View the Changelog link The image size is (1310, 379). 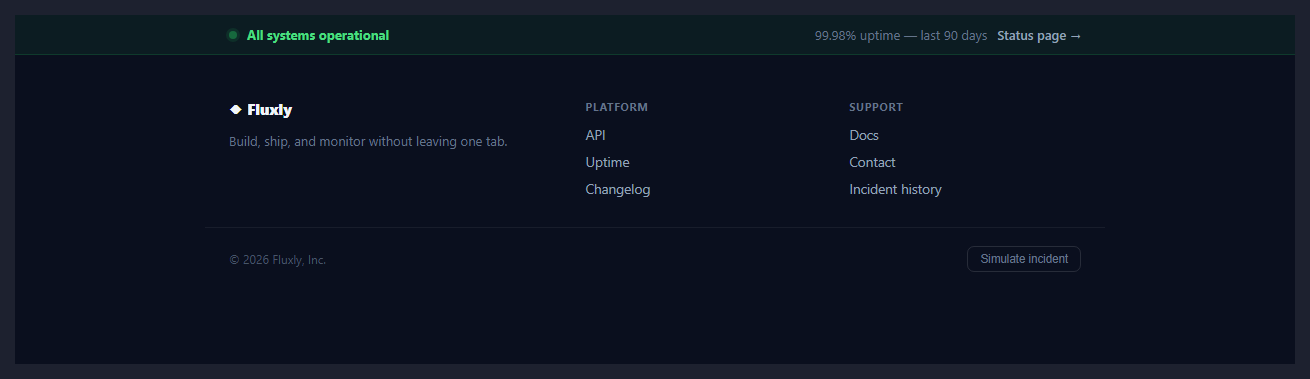(618, 189)
